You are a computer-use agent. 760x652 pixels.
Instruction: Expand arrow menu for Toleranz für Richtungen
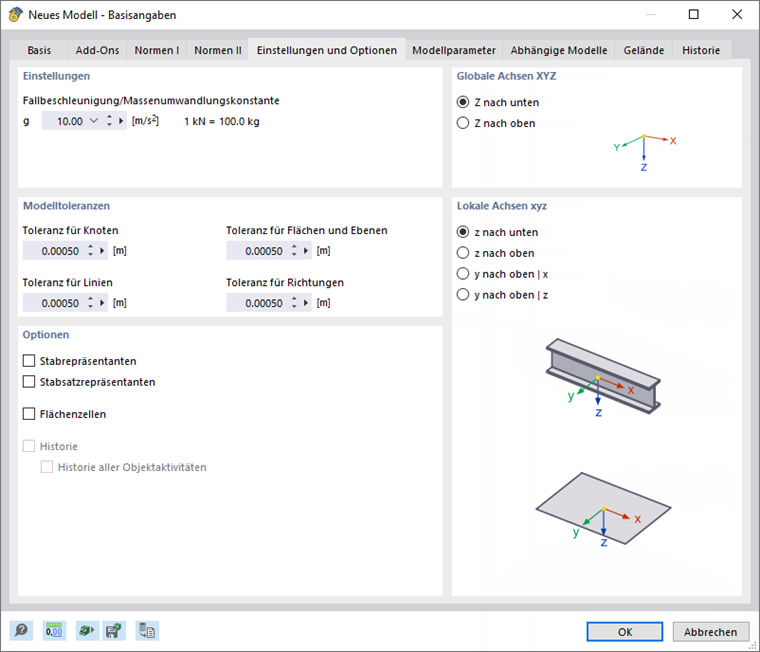306,302
